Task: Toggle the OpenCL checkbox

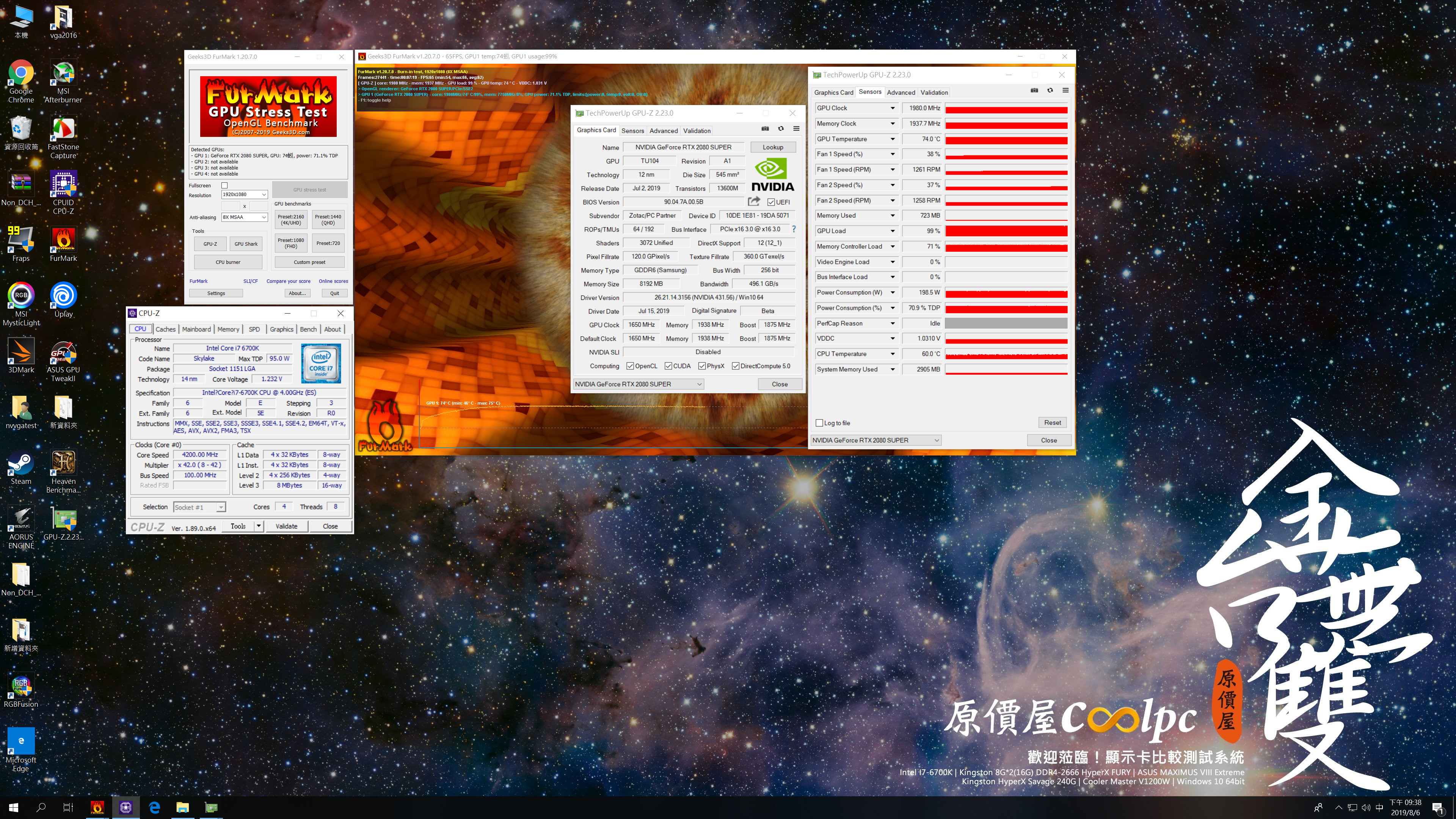Action: pos(630,366)
